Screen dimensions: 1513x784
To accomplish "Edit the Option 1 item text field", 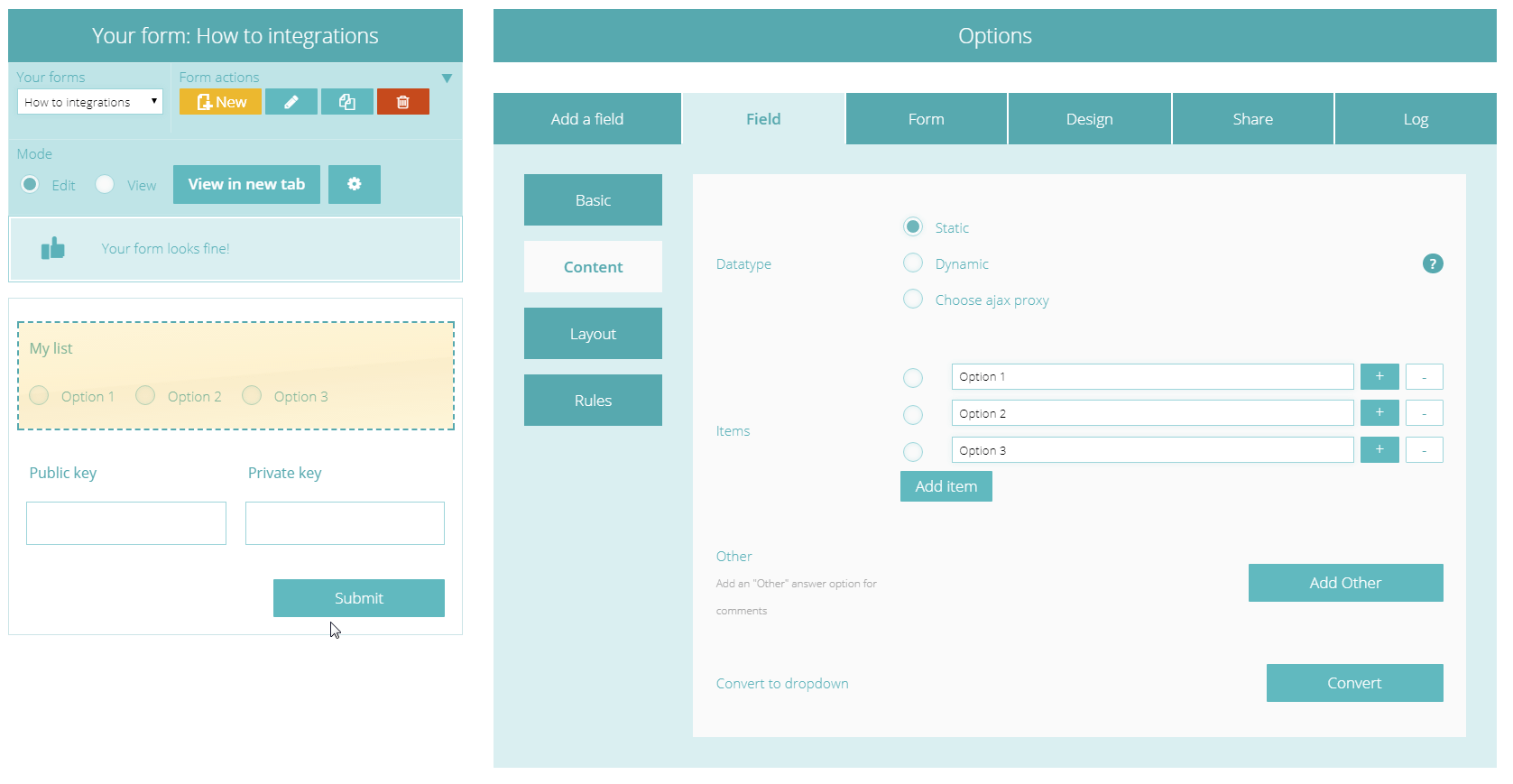I will (1153, 376).
